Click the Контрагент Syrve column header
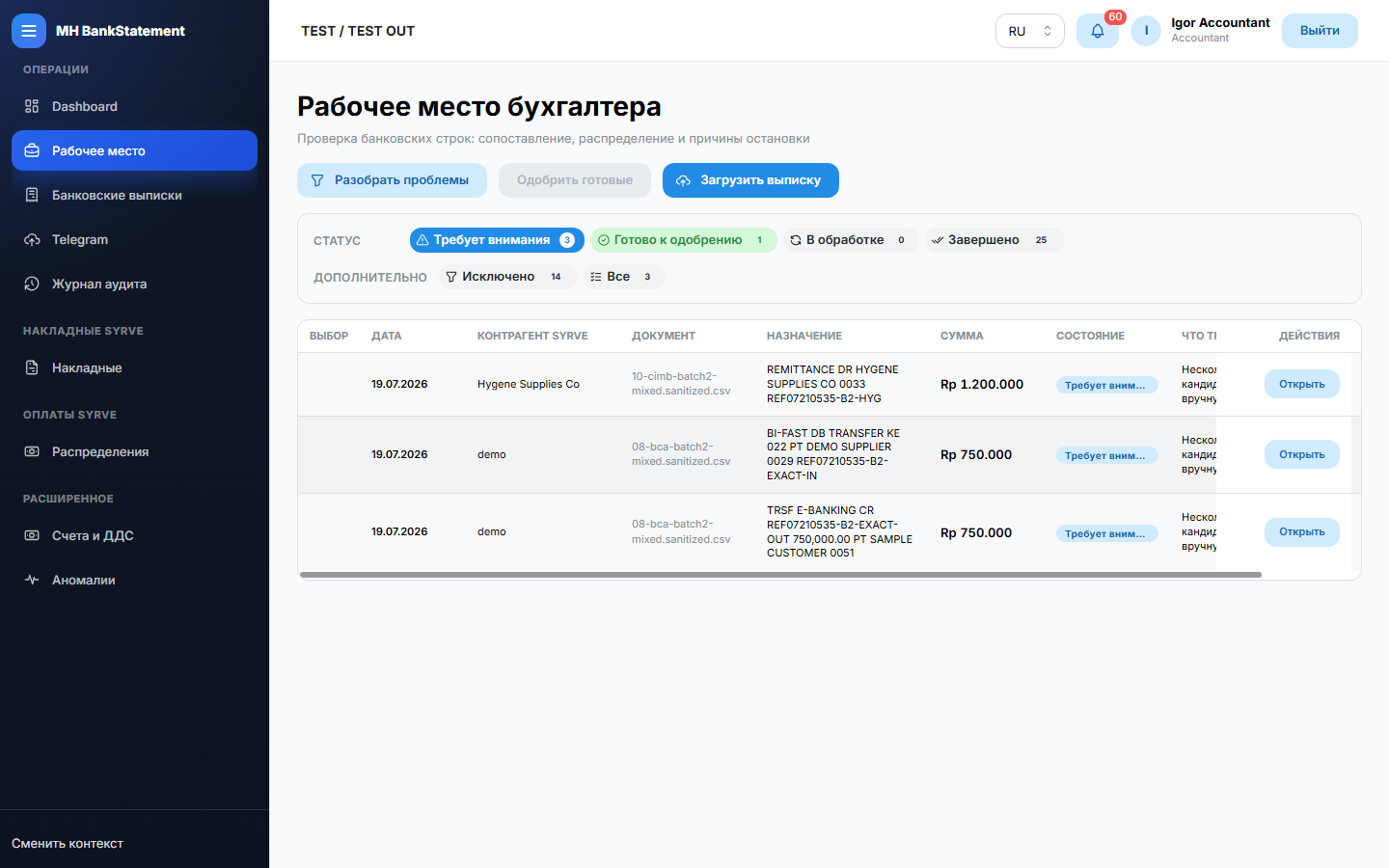 pos(532,336)
